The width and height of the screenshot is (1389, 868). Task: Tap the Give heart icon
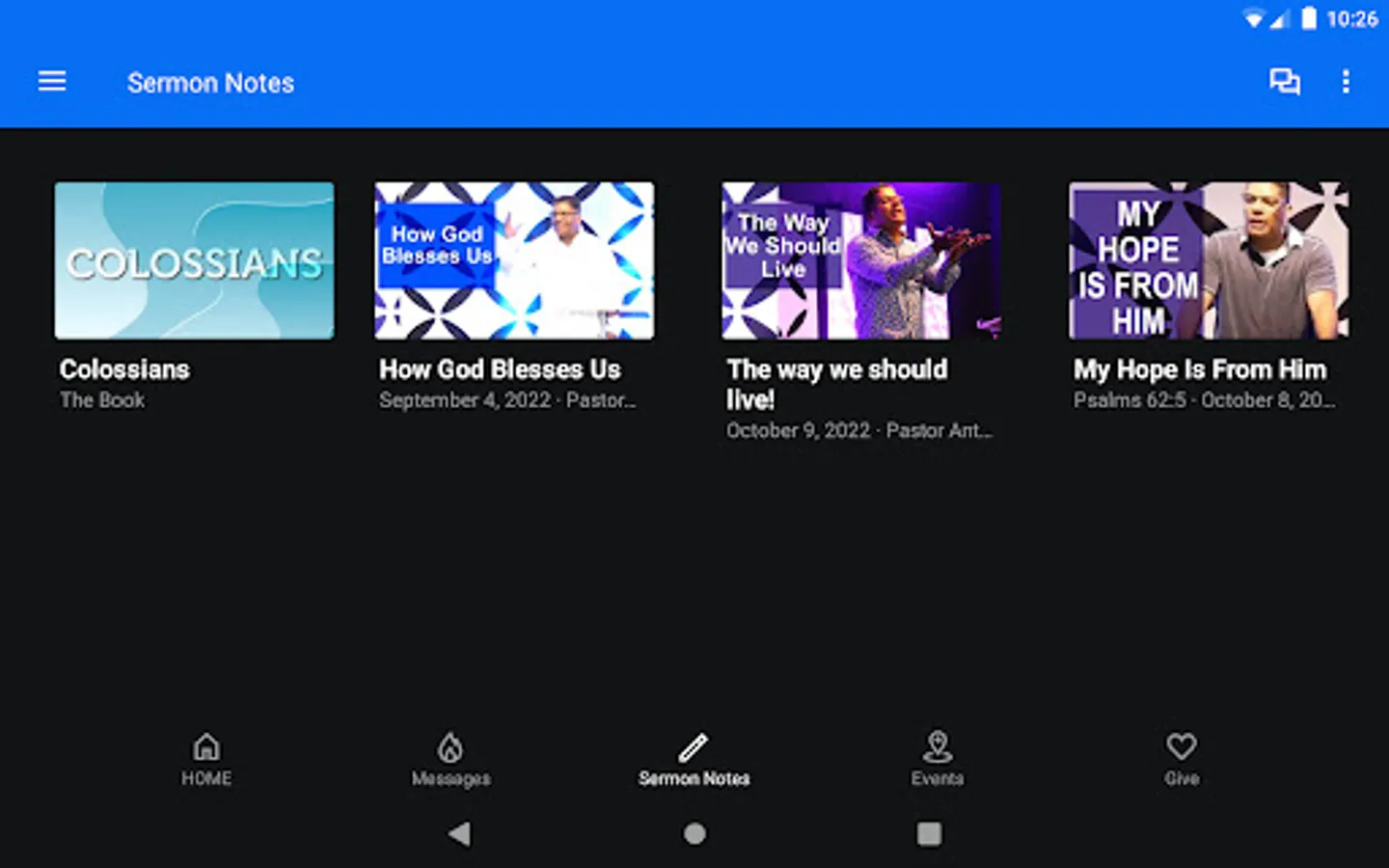click(1181, 746)
